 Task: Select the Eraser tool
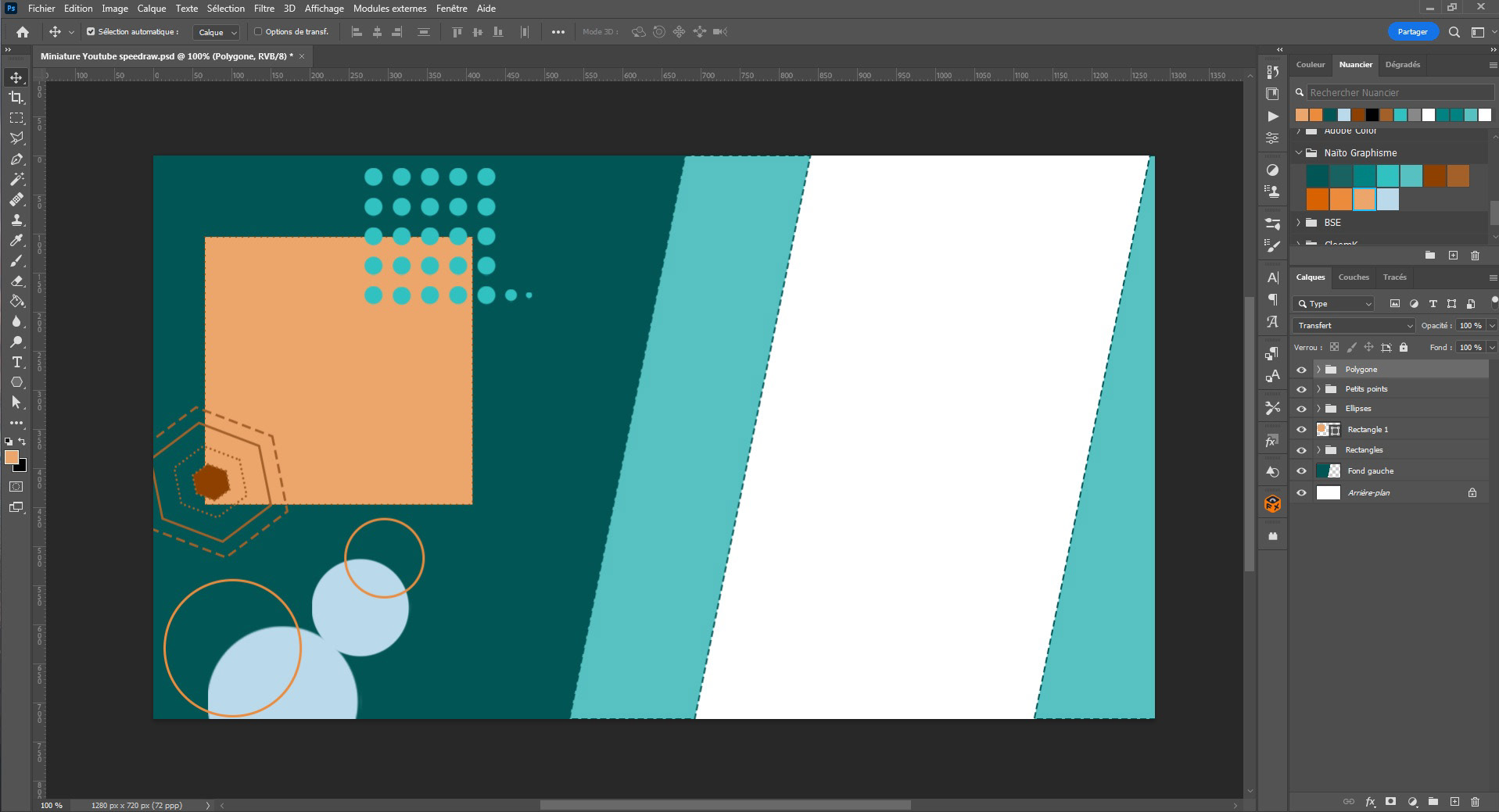[x=16, y=281]
